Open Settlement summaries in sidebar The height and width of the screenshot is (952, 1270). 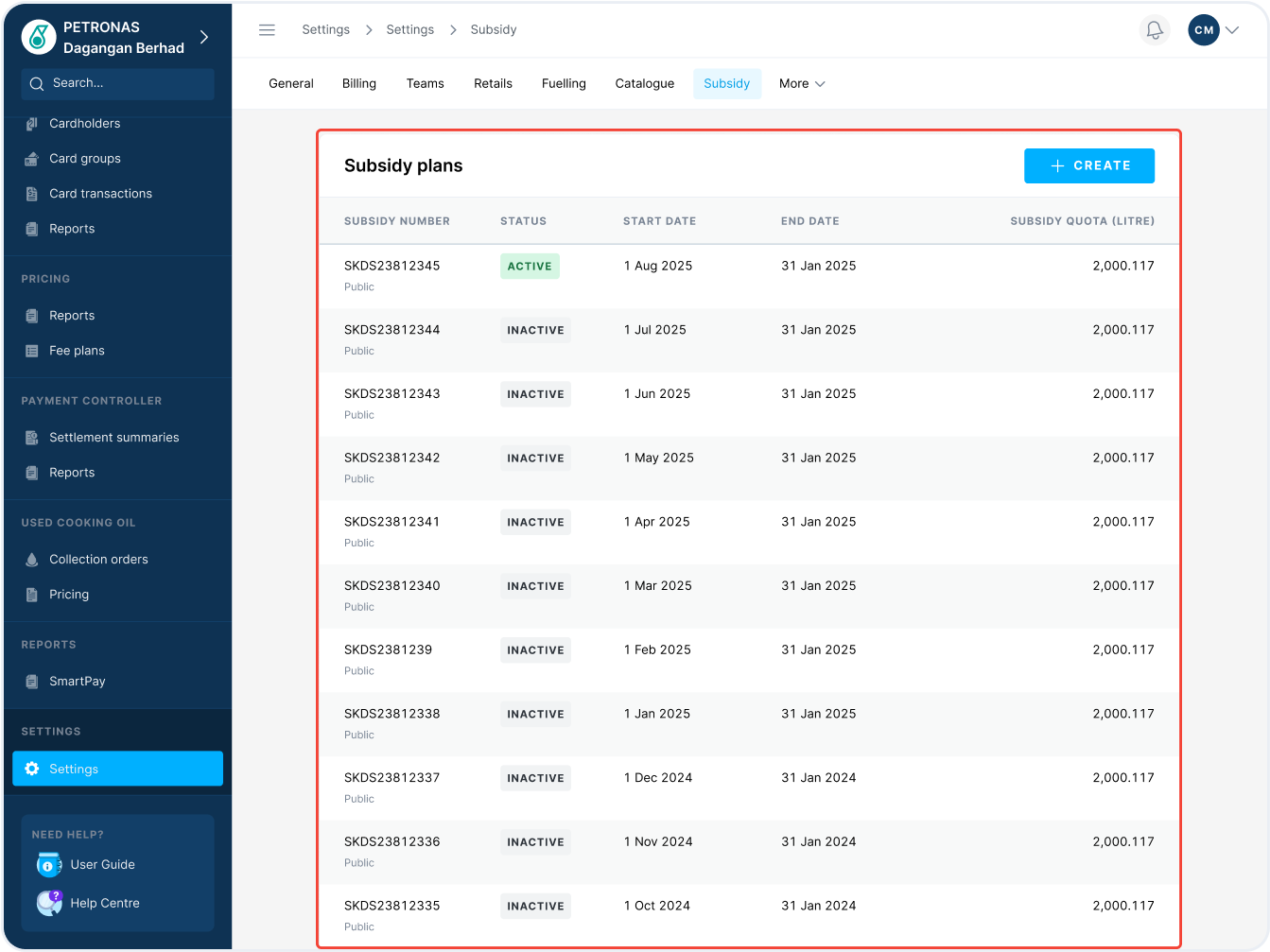click(x=113, y=438)
